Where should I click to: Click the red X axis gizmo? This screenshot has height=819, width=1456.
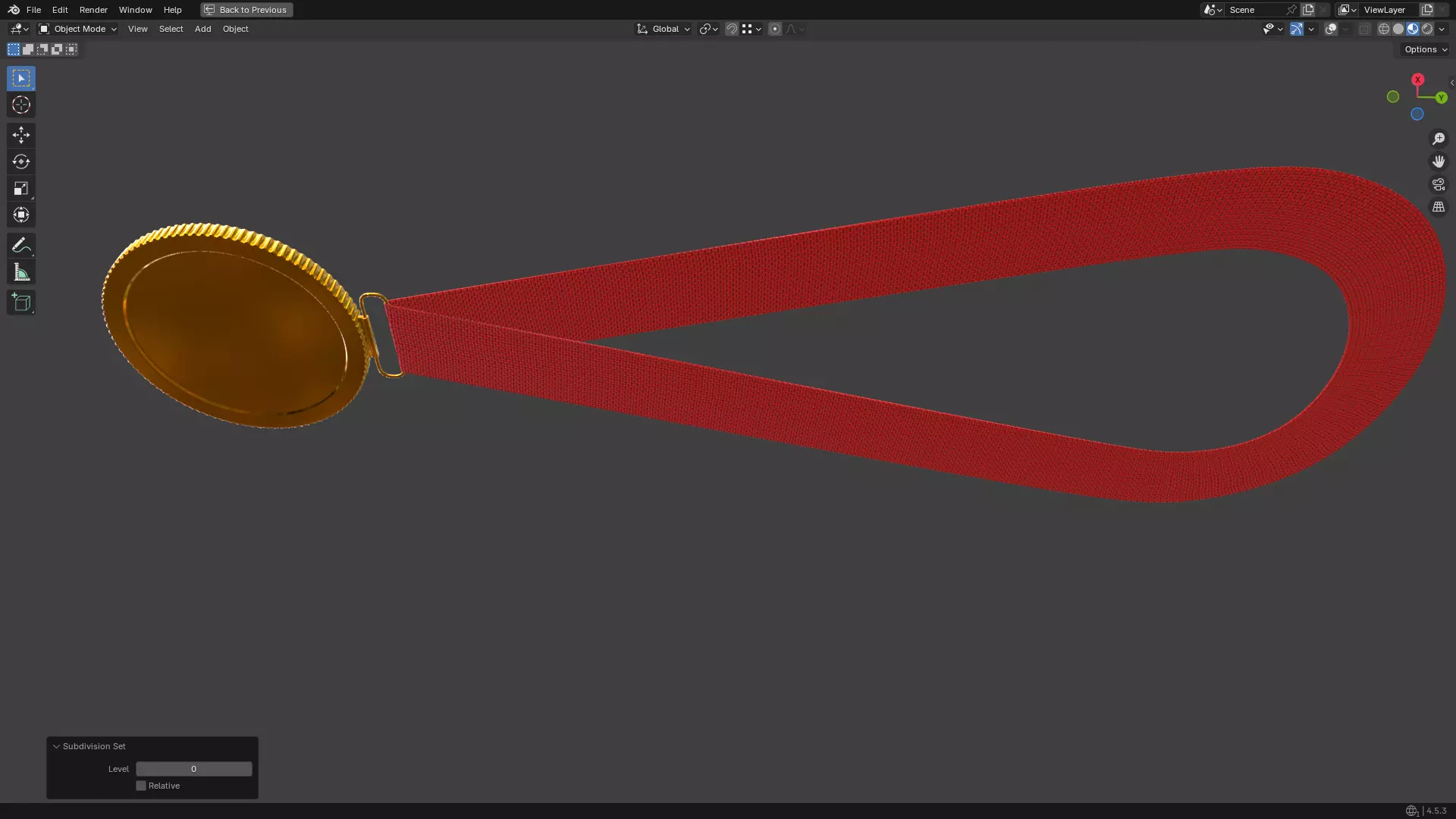(x=1417, y=80)
